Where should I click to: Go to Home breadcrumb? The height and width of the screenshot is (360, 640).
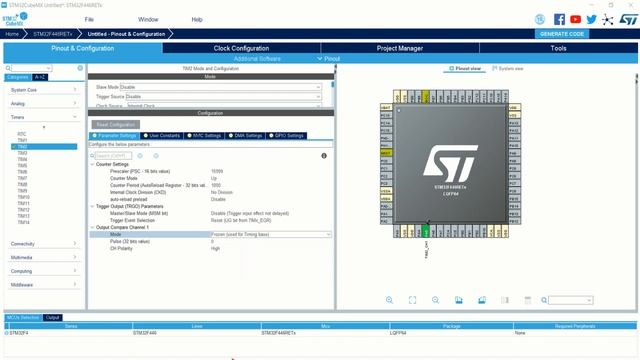[x=12, y=34]
